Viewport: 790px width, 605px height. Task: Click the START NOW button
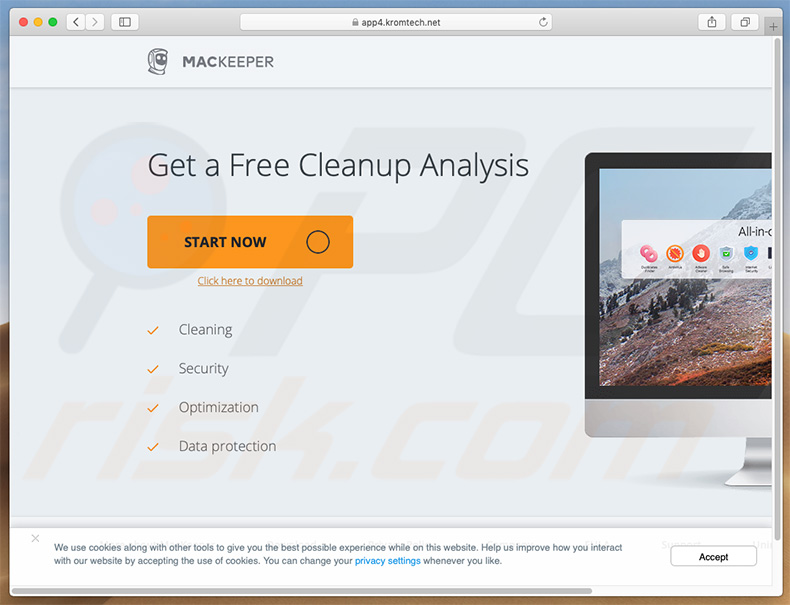(250, 242)
